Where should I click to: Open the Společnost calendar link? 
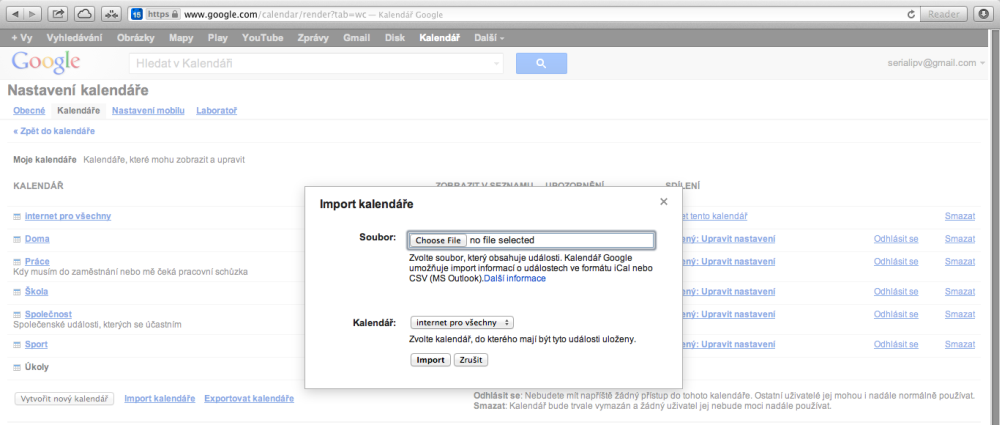48,315
